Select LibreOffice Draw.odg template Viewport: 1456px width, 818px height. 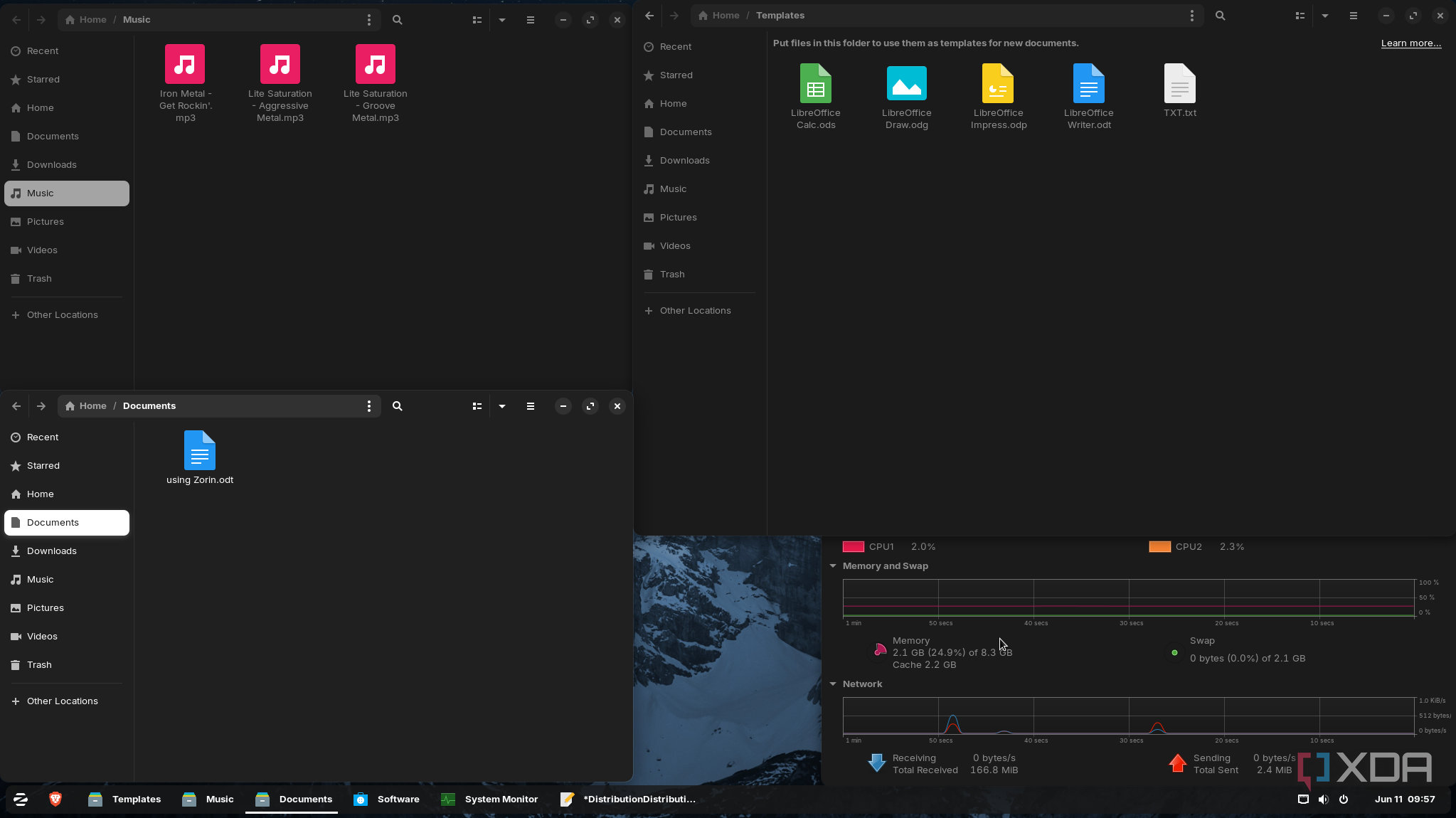[907, 97]
